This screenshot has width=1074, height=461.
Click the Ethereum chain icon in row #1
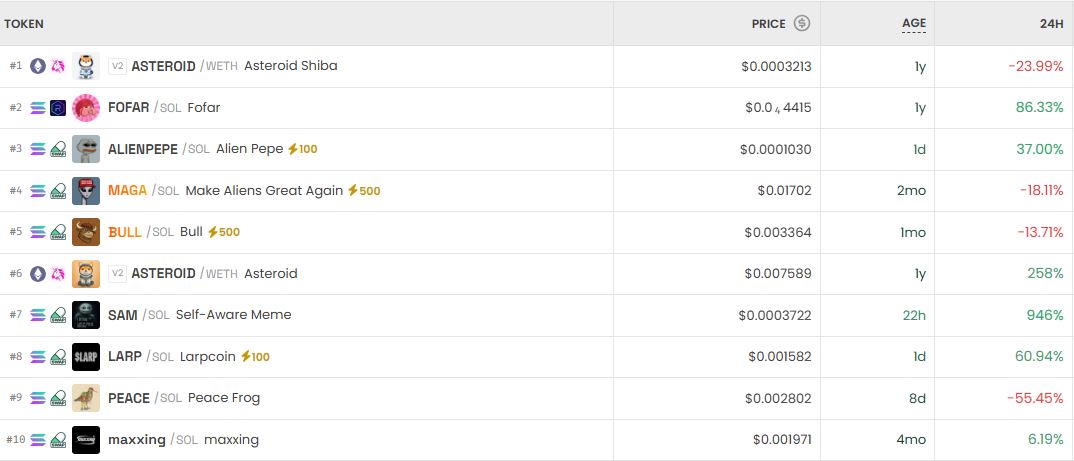[38, 66]
